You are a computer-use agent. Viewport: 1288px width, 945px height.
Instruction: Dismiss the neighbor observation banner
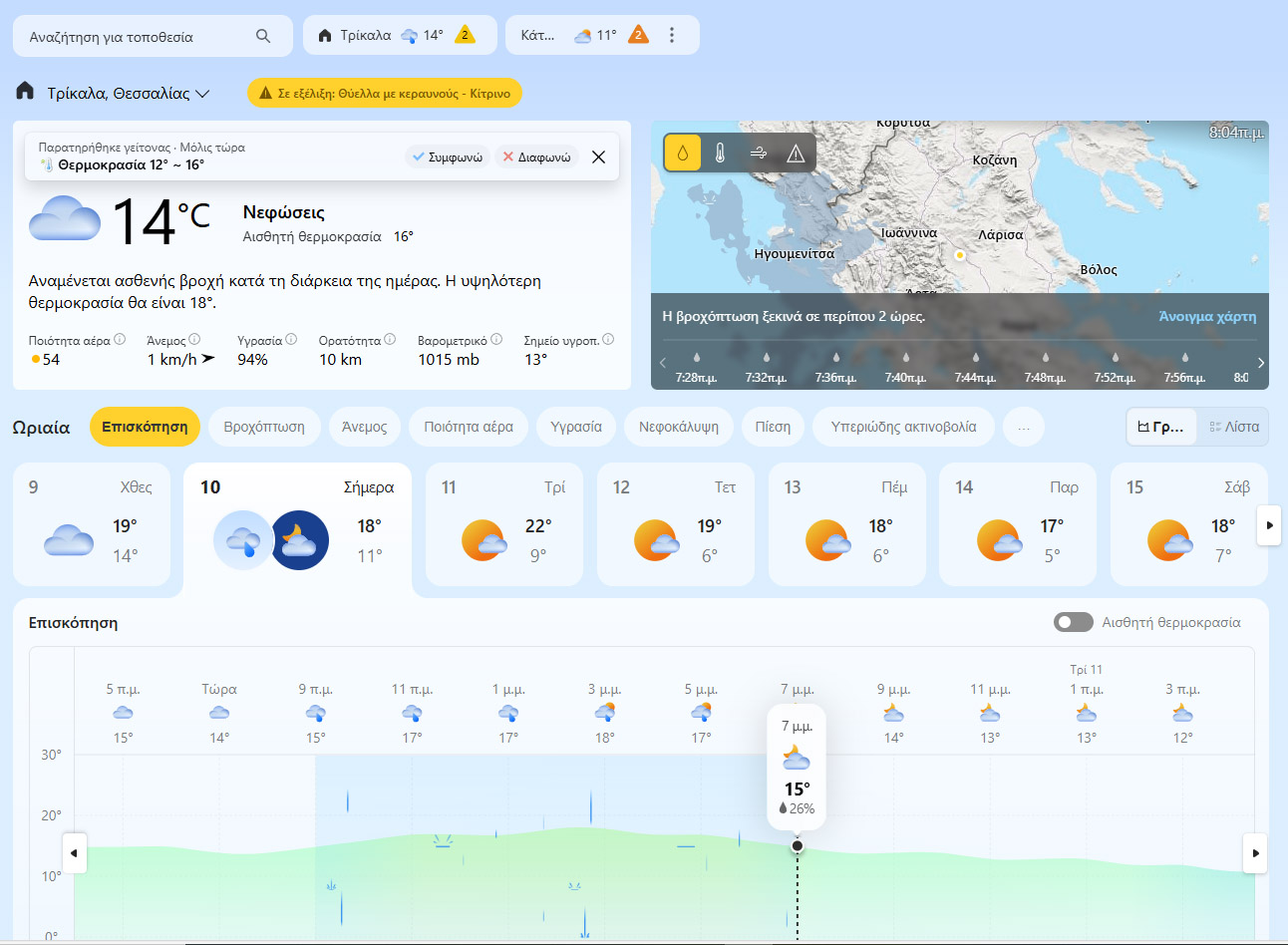598,157
